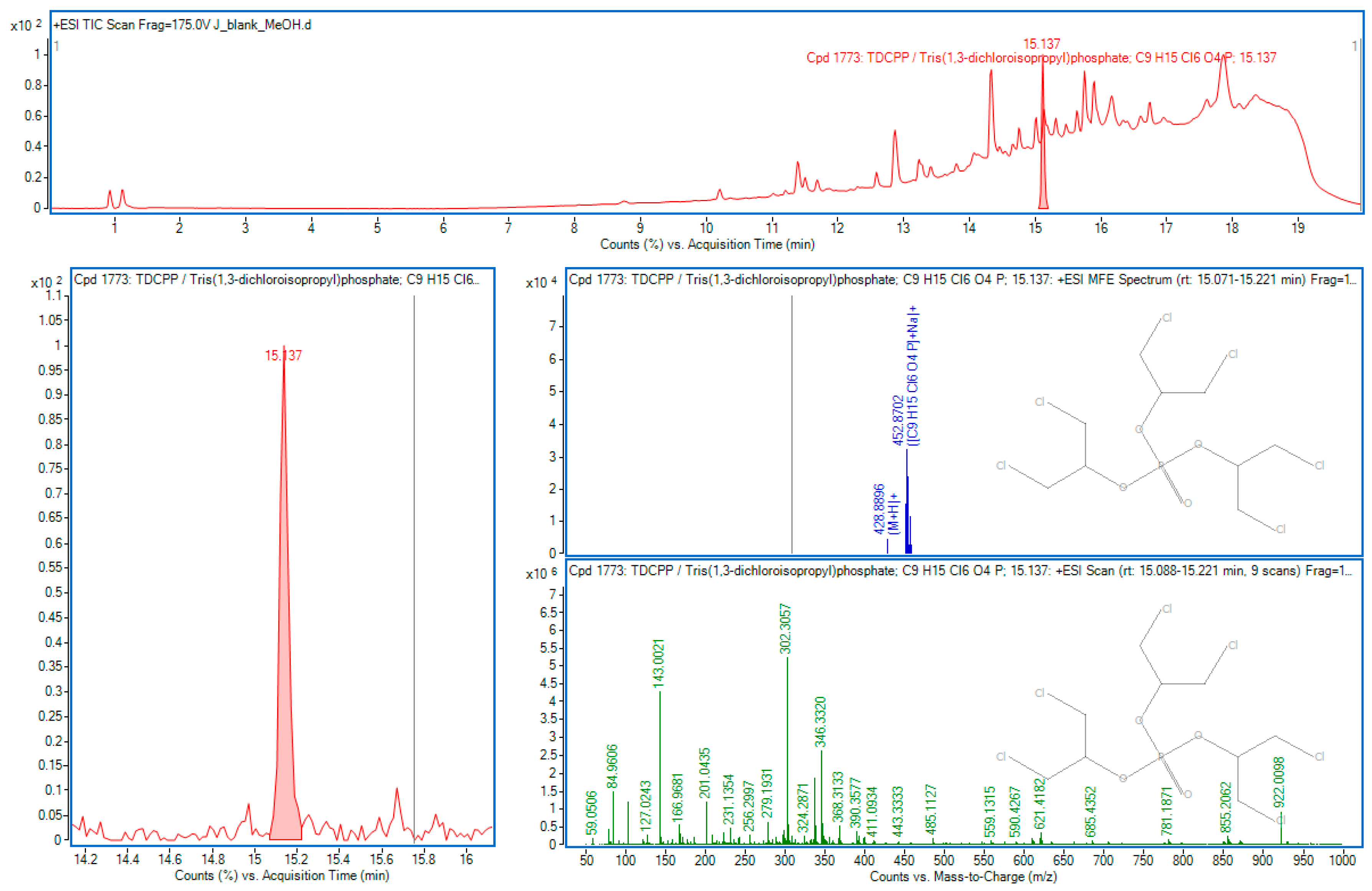The image size is (1372, 891).
Task: Click the 201.0435 peak label in the scan spectrum
Action: coord(704,774)
